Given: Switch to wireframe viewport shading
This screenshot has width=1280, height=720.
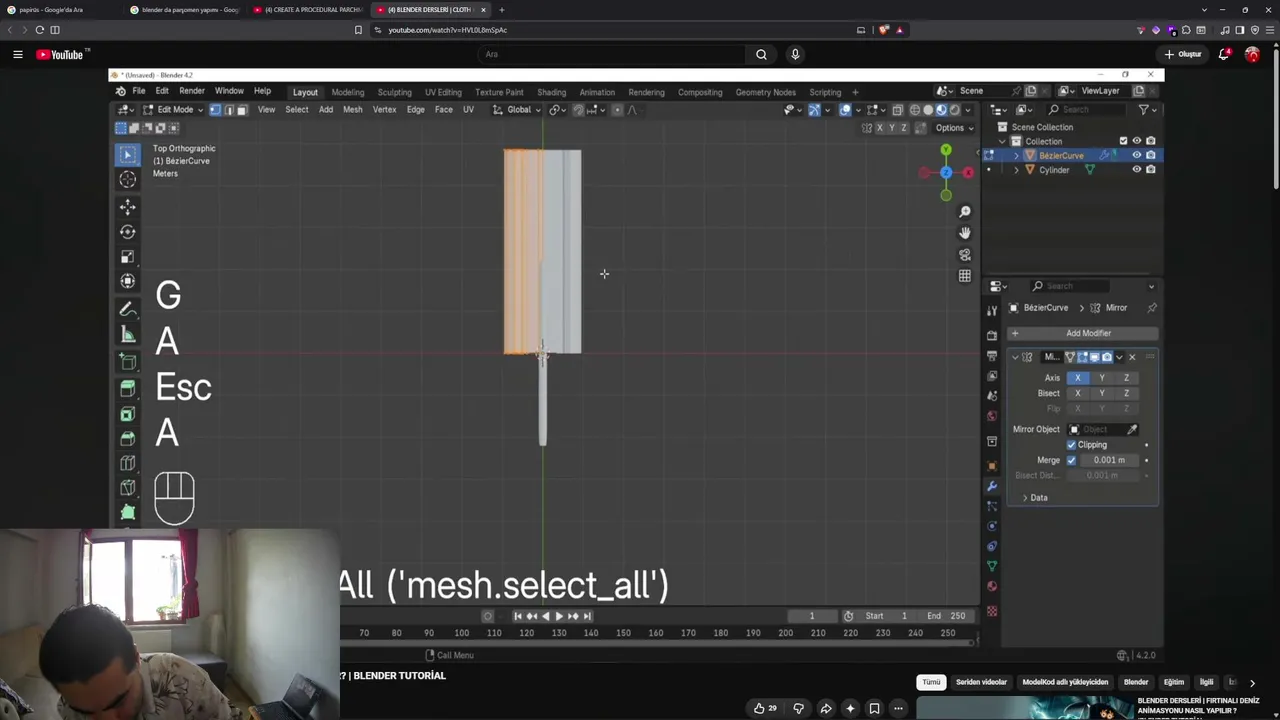Looking at the screenshot, I should pyautogui.click(x=915, y=110).
